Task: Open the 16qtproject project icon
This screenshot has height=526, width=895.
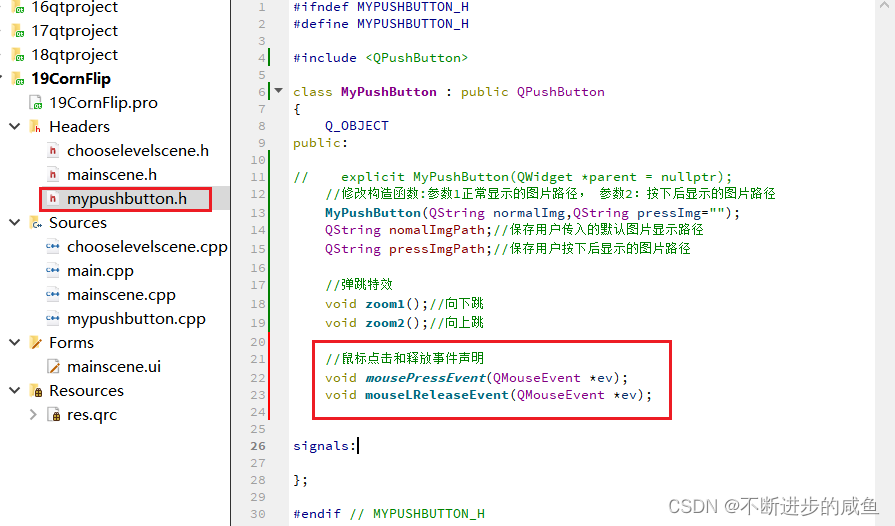Action: click(19, 7)
